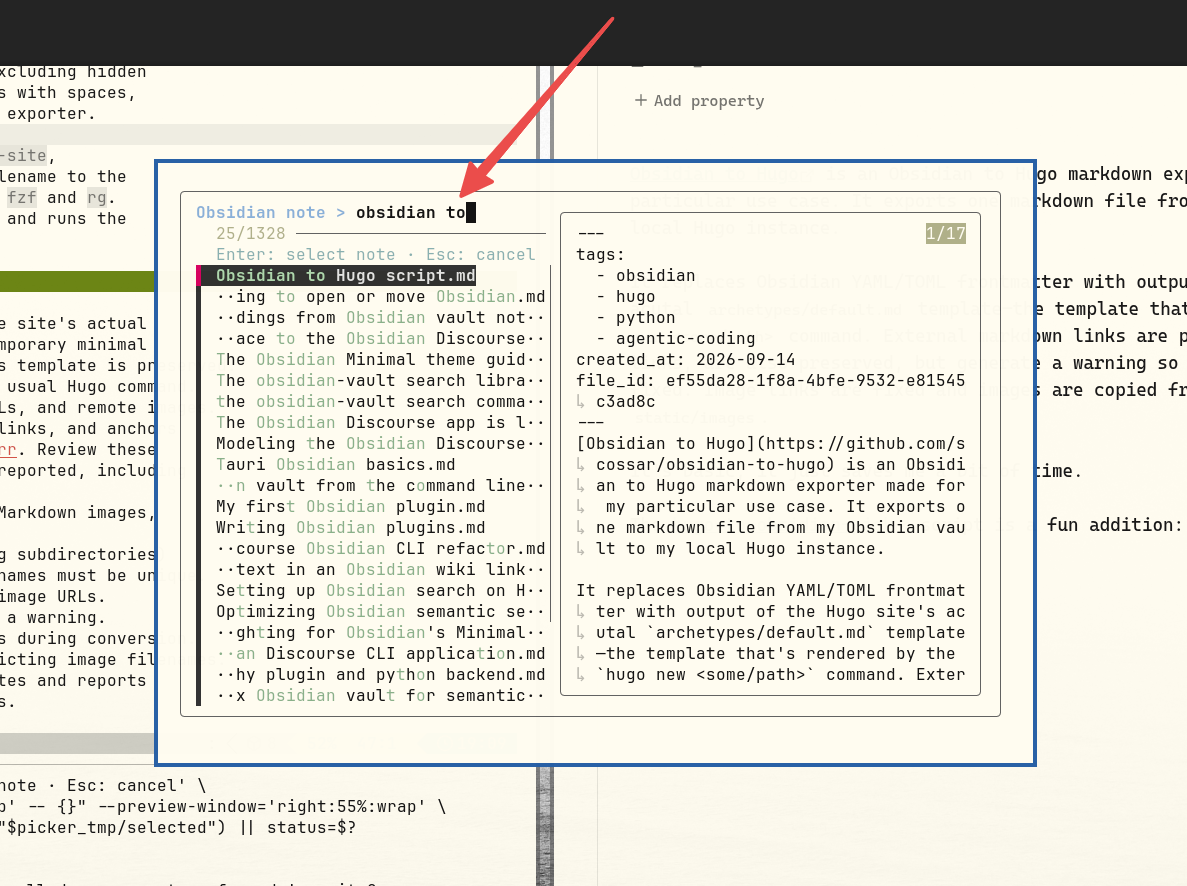Viewport: 1187px width, 886px height.
Task: Select result 'The Obsidian Discourse app is l..'
Action: 380,423
